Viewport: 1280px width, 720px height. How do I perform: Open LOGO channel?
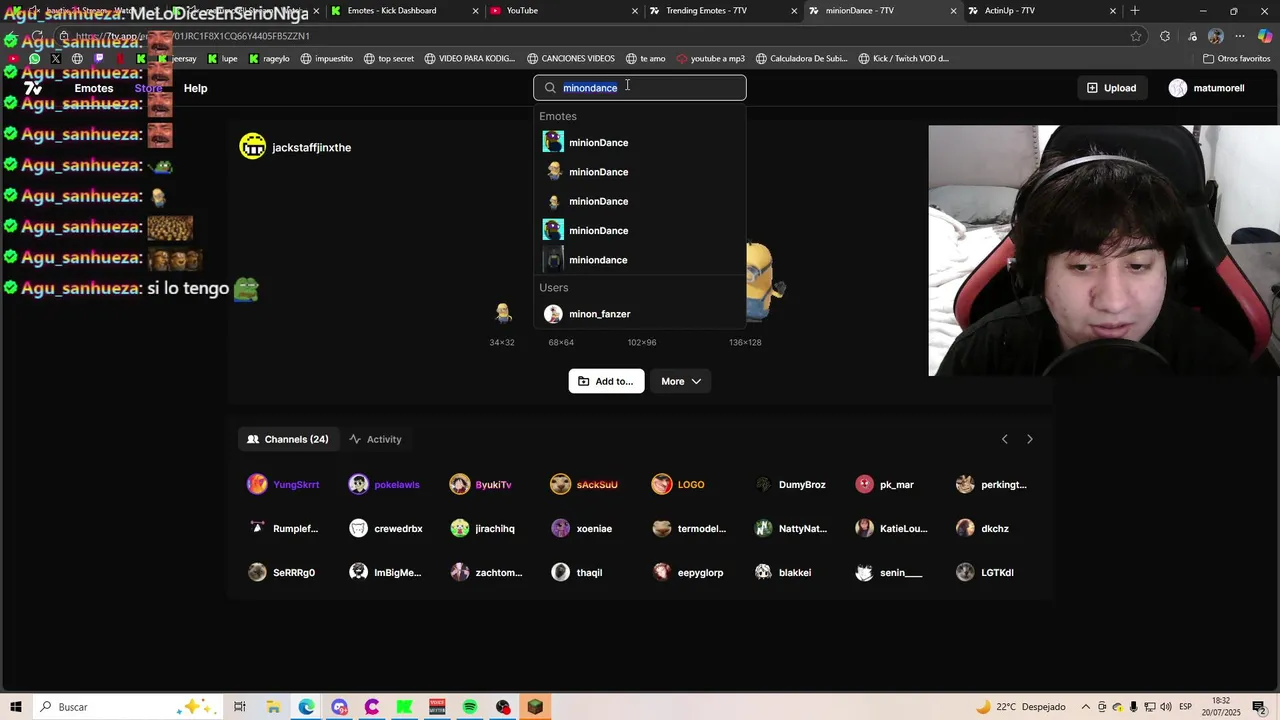click(x=678, y=485)
